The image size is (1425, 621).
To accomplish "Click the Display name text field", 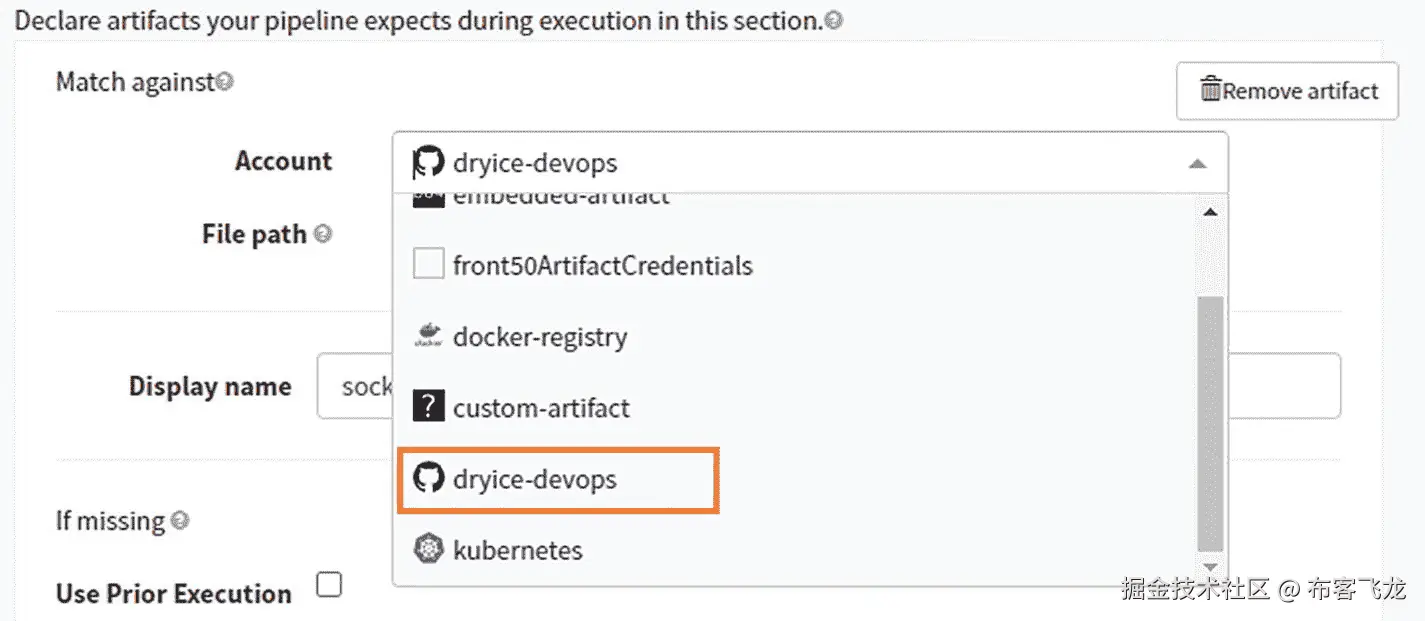I will [355, 386].
